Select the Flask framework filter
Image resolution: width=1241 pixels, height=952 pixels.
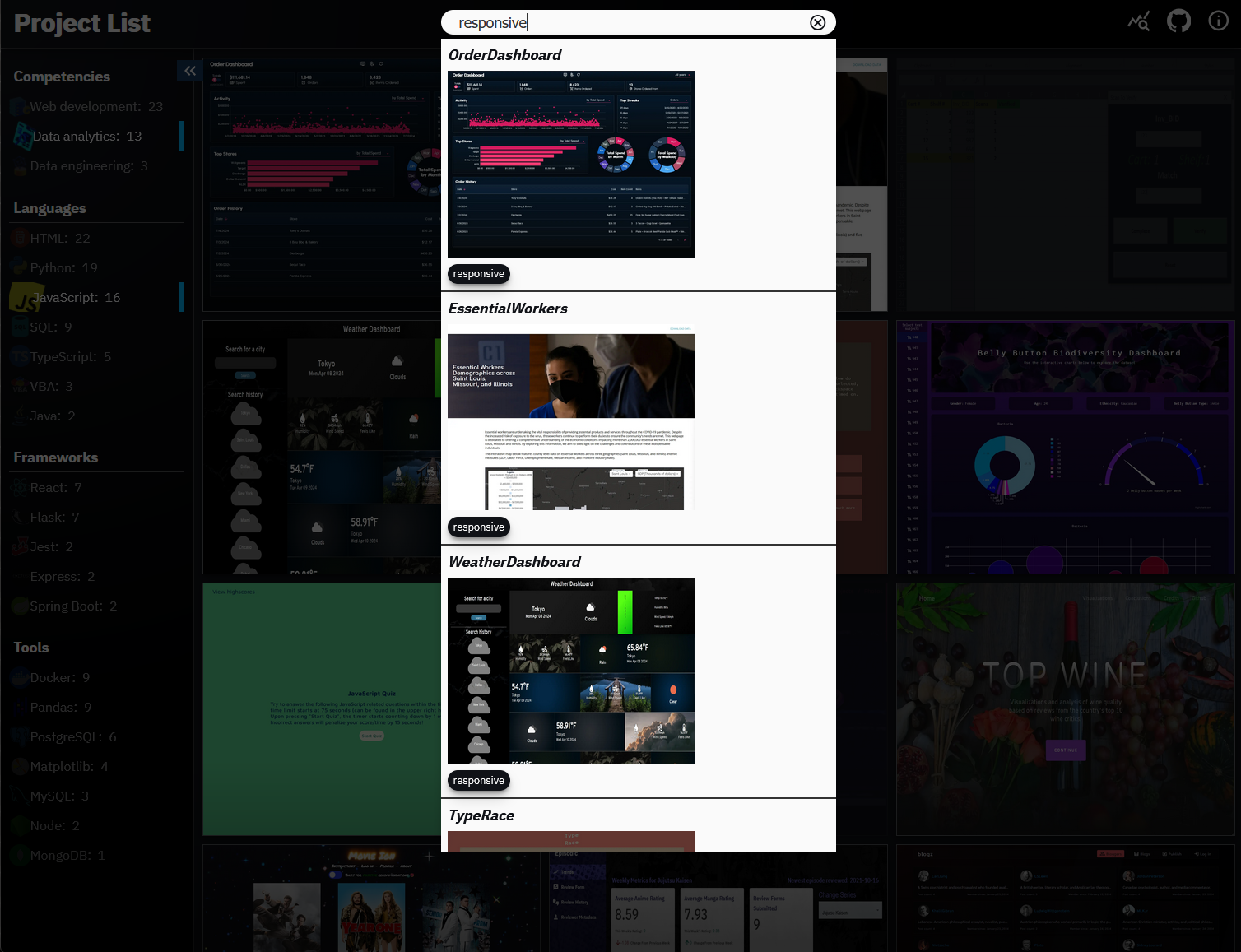click(97, 518)
